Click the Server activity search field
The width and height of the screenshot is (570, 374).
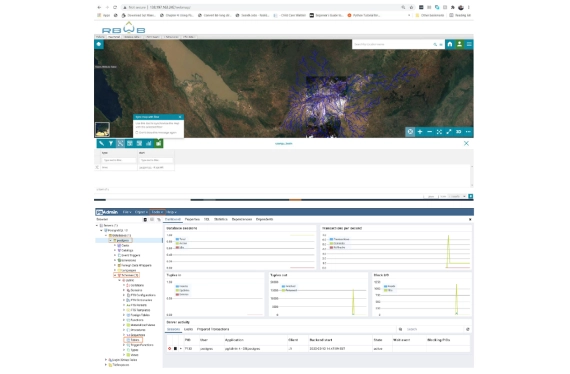tap(434, 329)
